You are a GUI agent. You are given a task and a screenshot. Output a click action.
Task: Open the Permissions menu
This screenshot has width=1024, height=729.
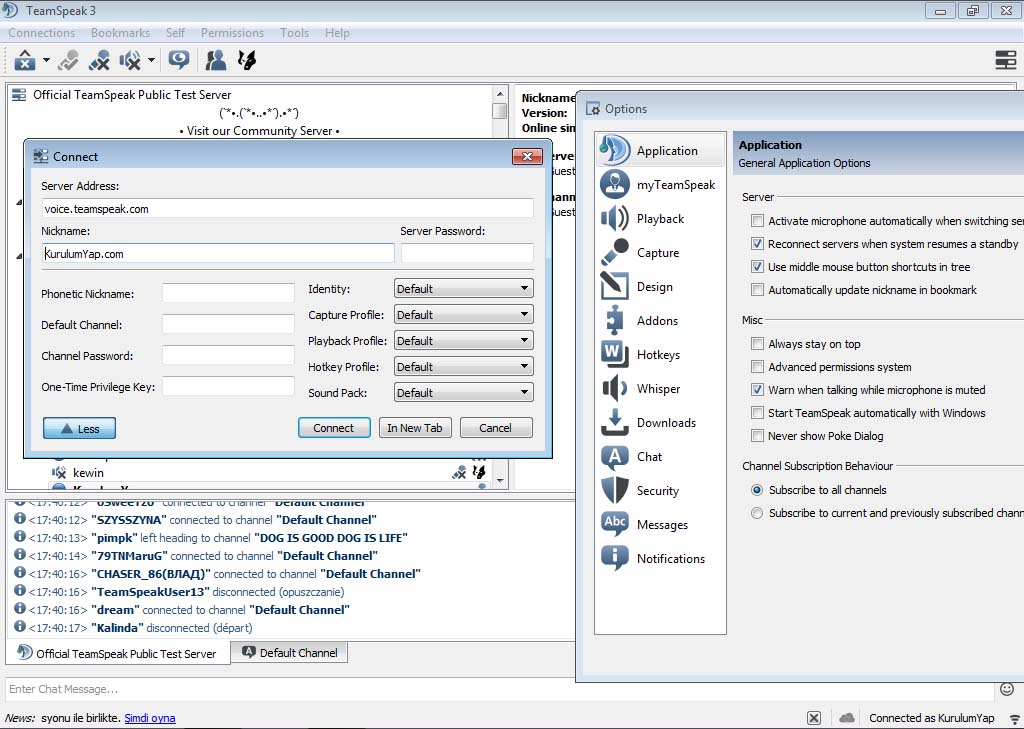(x=232, y=33)
